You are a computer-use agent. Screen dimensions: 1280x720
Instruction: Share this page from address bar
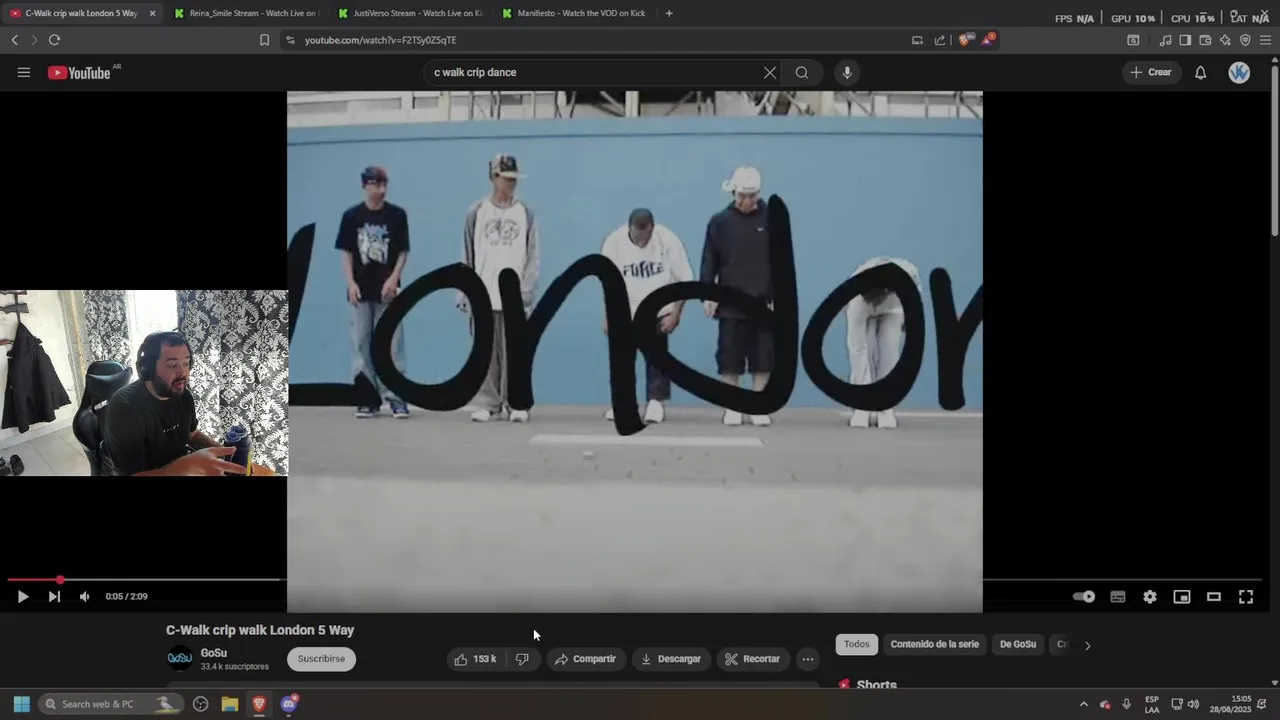coord(940,40)
